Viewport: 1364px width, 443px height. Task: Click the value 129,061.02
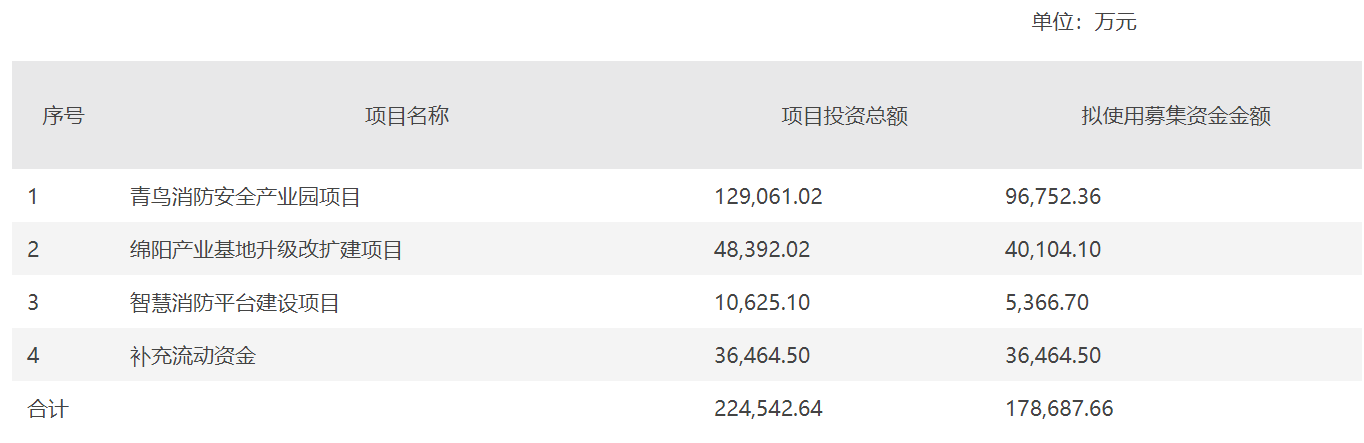click(x=768, y=197)
